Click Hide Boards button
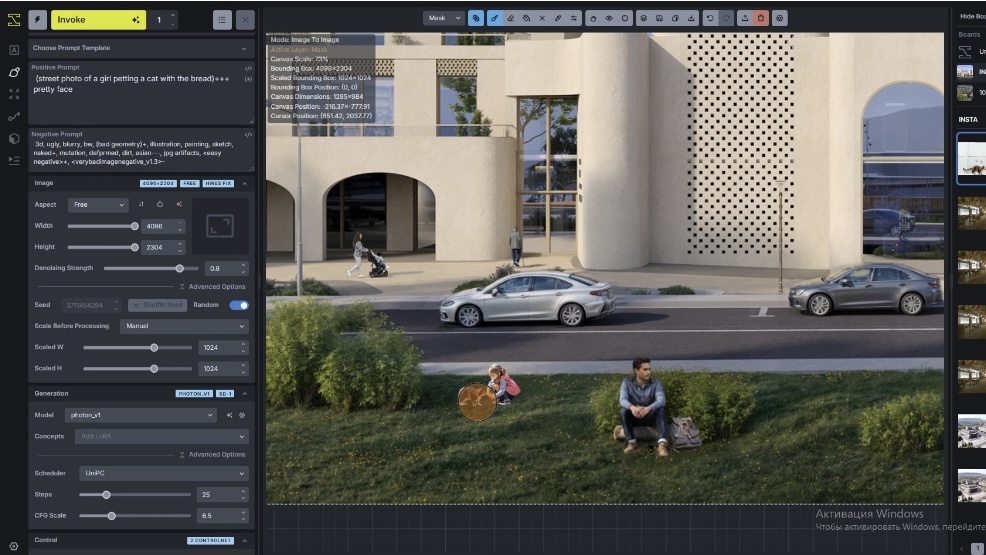The image size is (986, 555). pyautogui.click(x=972, y=16)
